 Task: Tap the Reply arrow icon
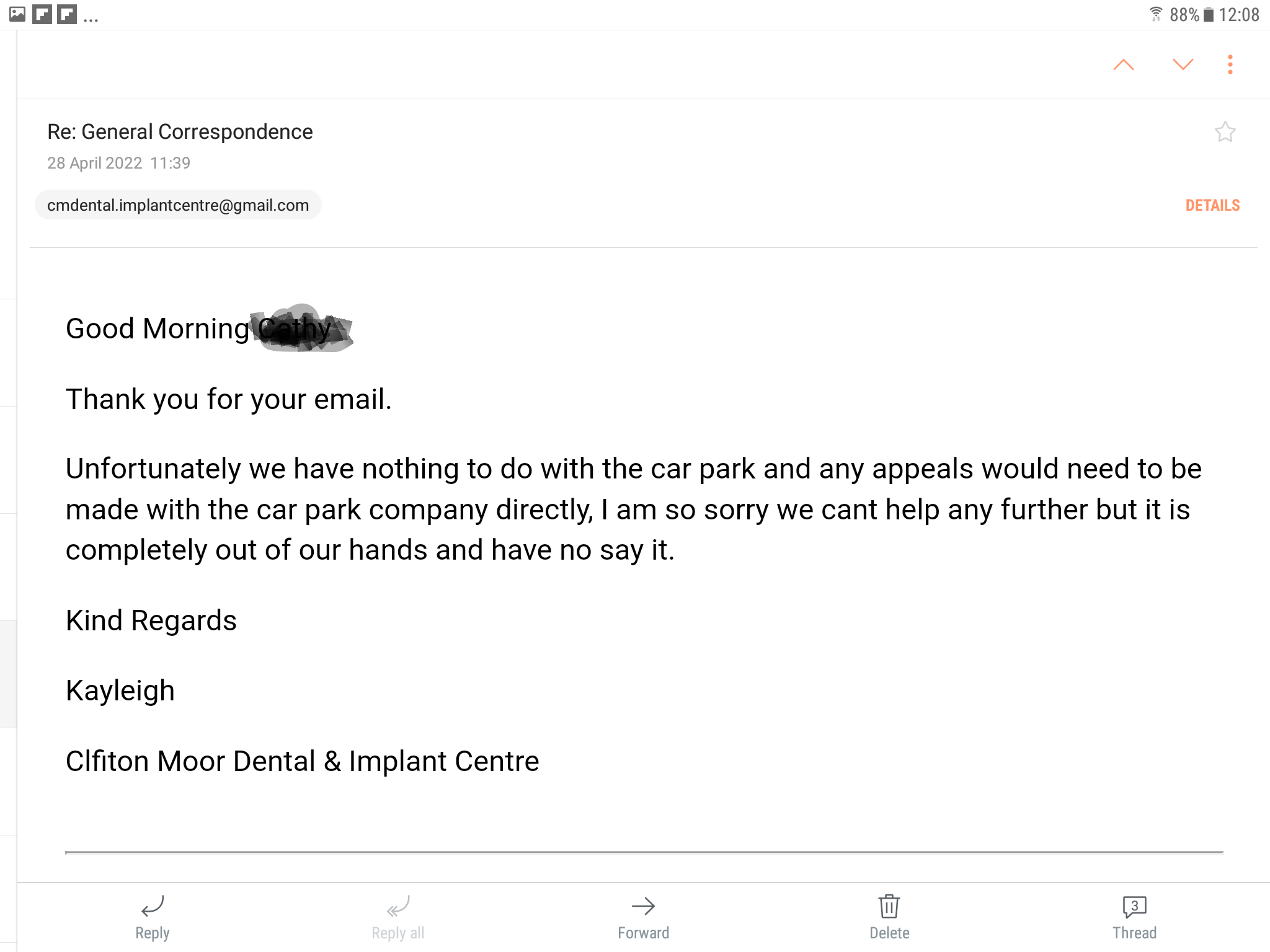pyautogui.click(x=153, y=906)
